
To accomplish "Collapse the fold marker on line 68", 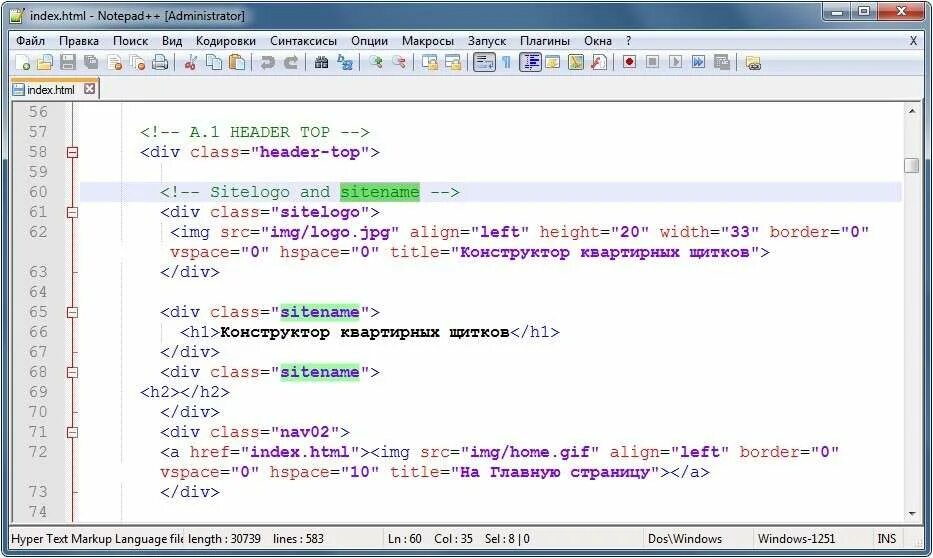I will (73, 372).
